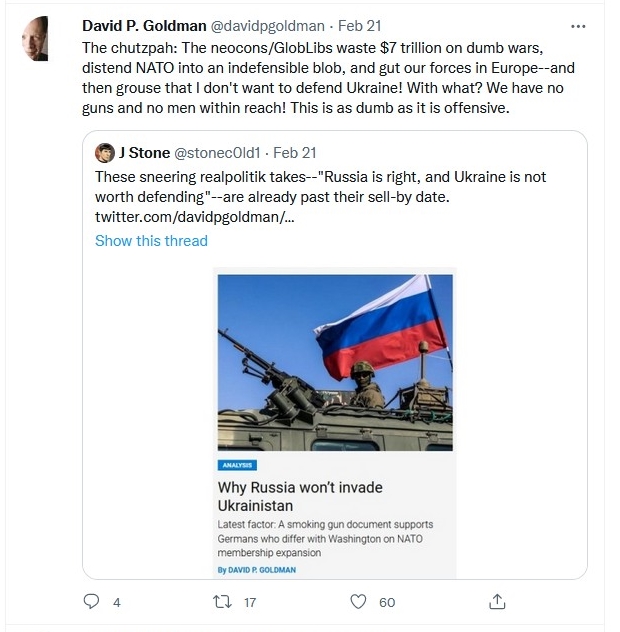The height and width of the screenshot is (632, 620).
Task: Follow the twitter.com/davidpgoldman link
Action: 194,217
